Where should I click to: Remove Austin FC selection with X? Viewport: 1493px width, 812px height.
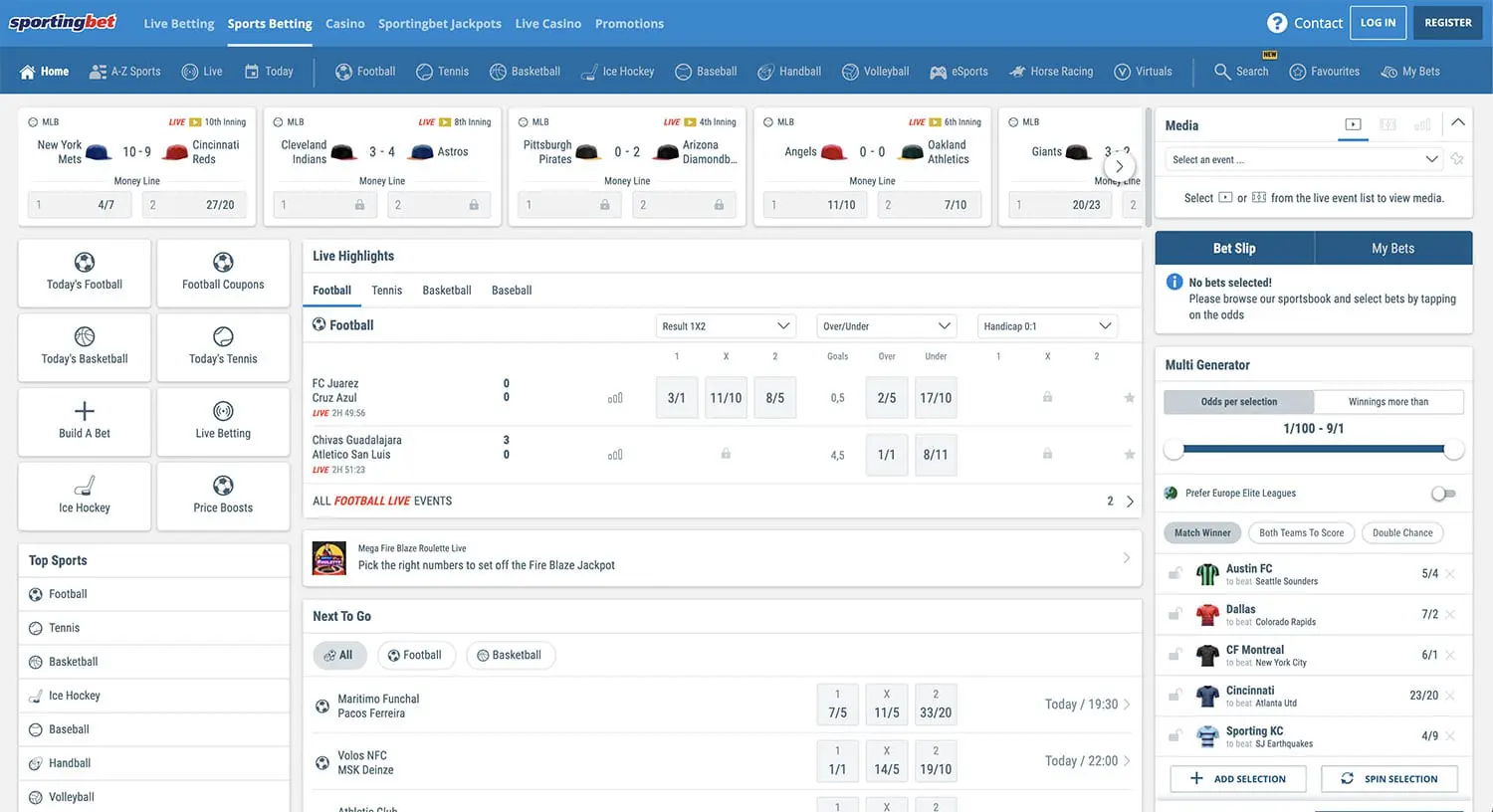coord(1450,574)
